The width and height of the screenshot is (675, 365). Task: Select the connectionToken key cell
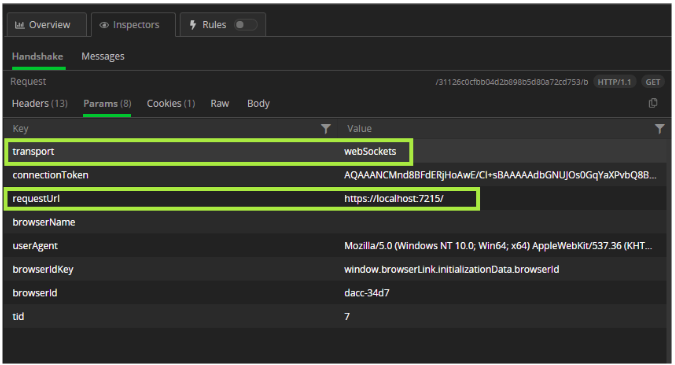pyautogui.click(x=50, y=175)
